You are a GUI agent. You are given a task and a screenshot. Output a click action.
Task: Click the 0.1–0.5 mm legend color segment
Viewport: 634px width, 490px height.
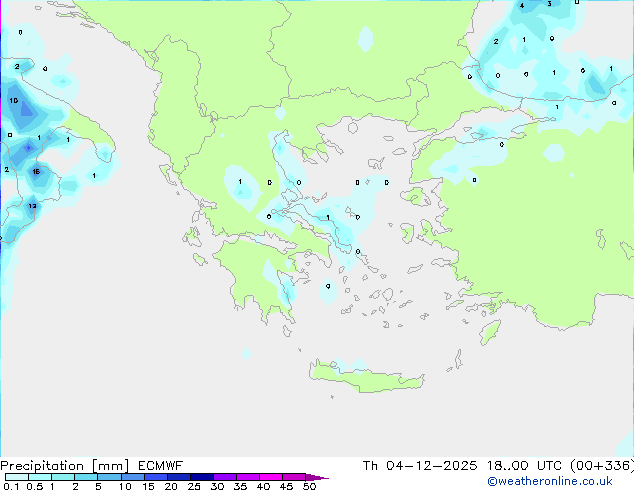coord(17,477)
